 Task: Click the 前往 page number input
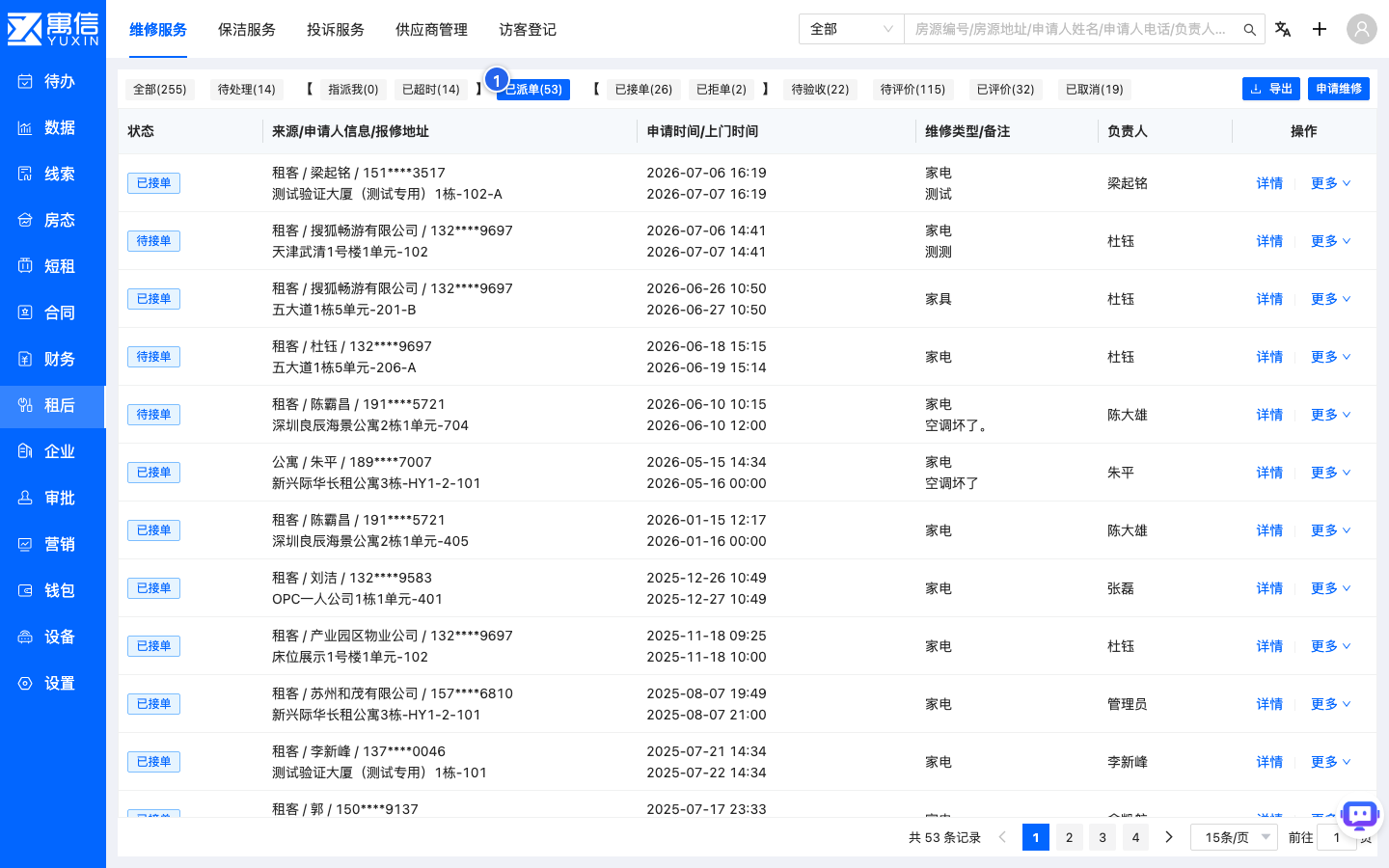(1337, 837)
